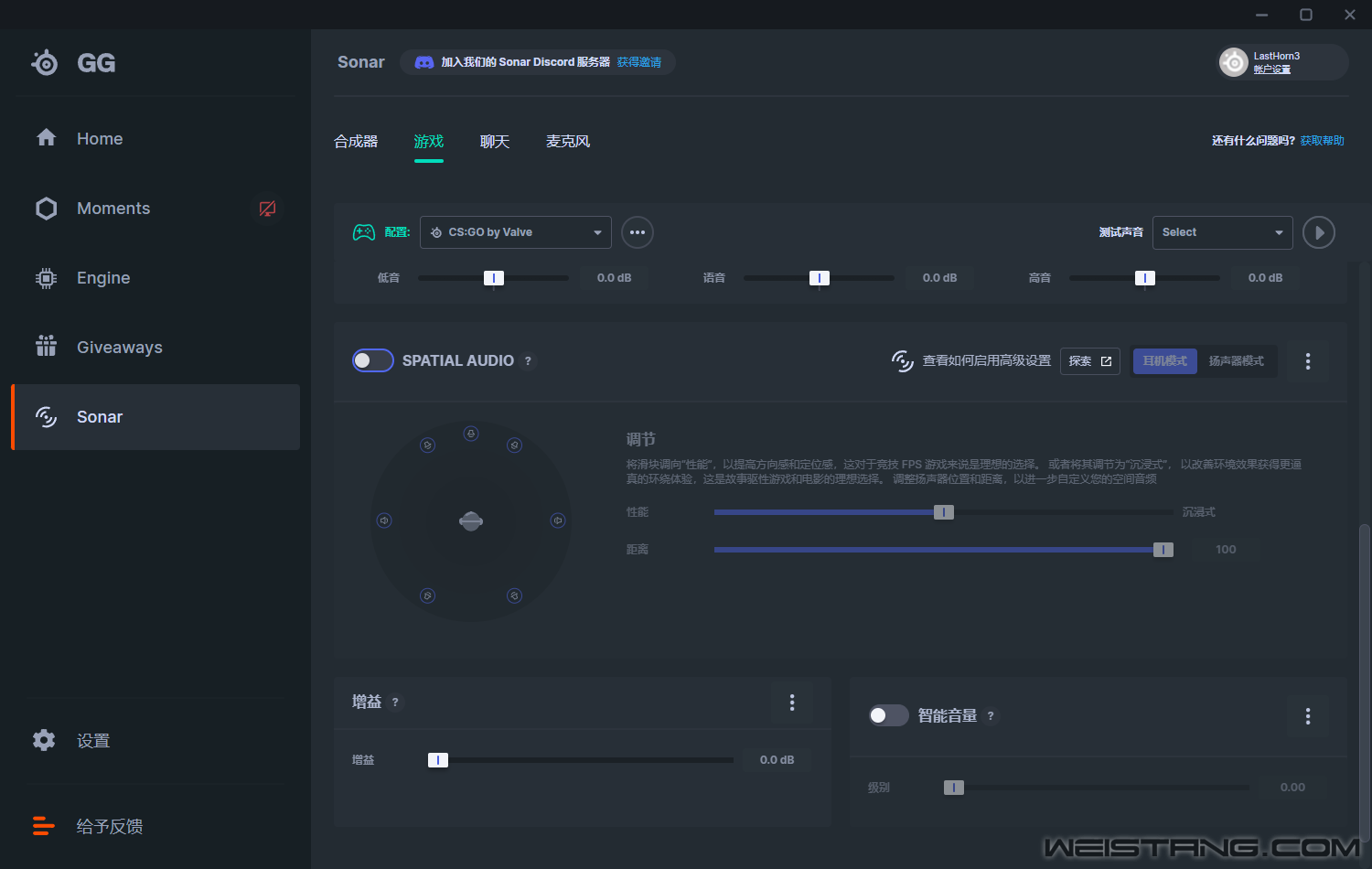Click the gain 0.0 dB value field
Image resolution: width=1372 pixels, height=869 pixels.
tap(777, 760)
